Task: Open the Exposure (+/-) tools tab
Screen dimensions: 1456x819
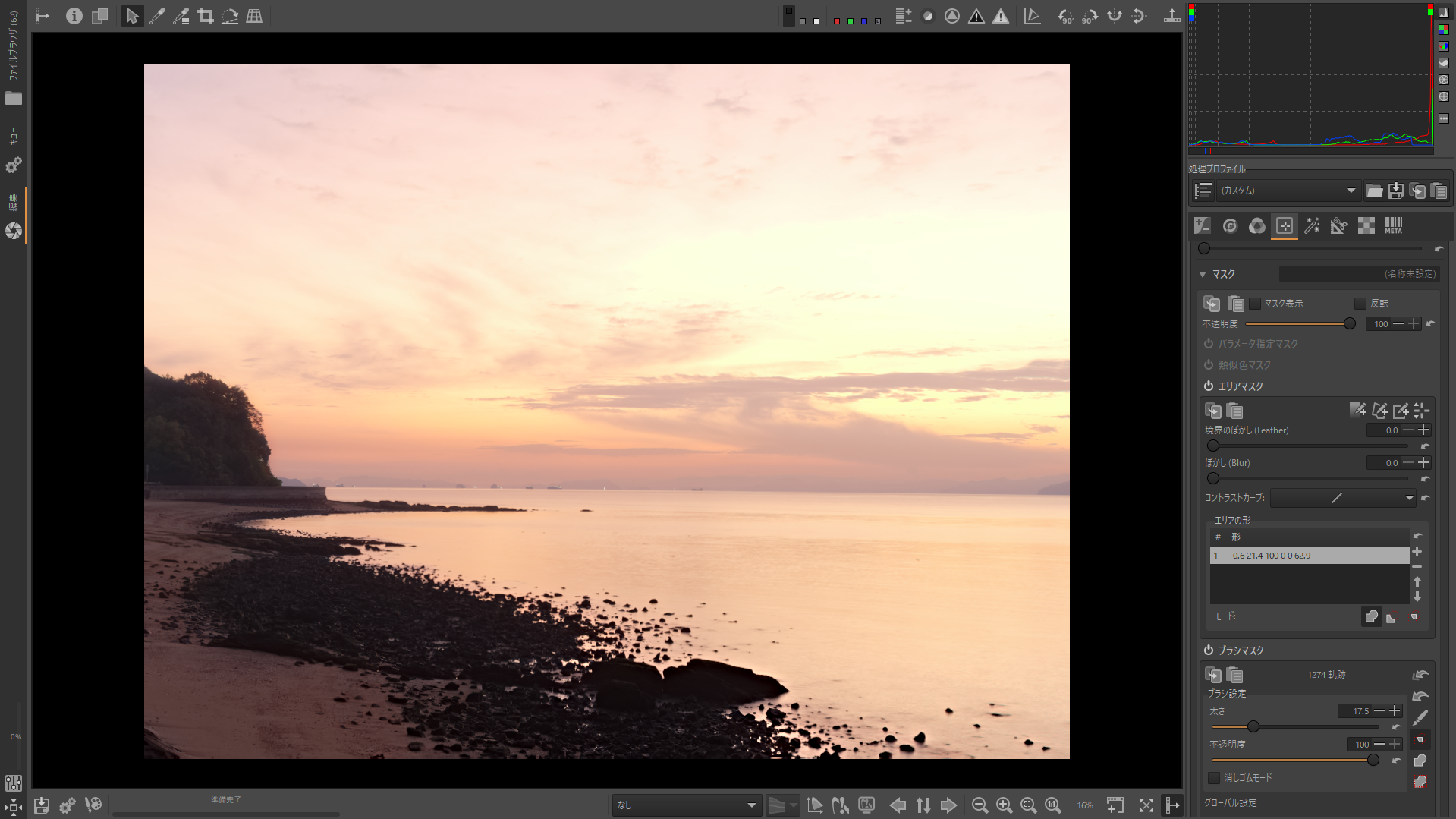Action: pos(1202,225)
